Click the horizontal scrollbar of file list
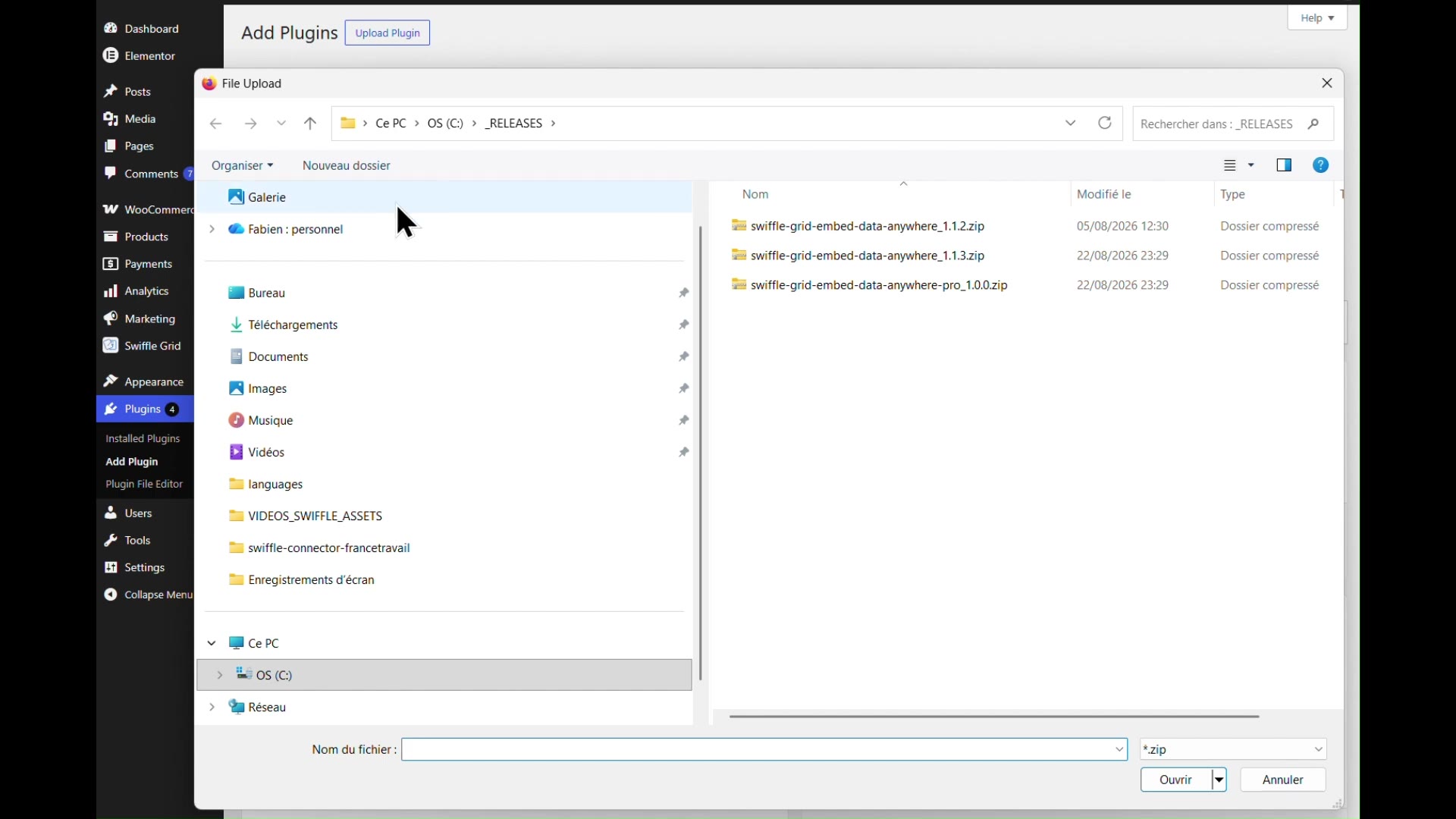The height and width of the screenshot is (819, 1456). pos(994,716)
